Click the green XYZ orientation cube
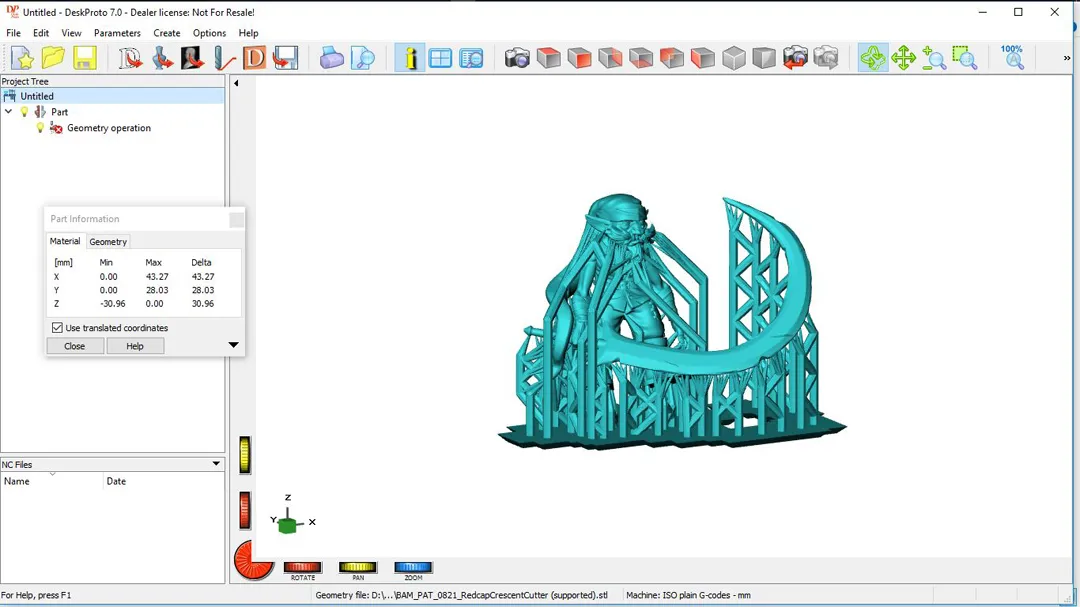Image resolution: width=1080 pixels, height=607 pixels. (x=287, y=525)
